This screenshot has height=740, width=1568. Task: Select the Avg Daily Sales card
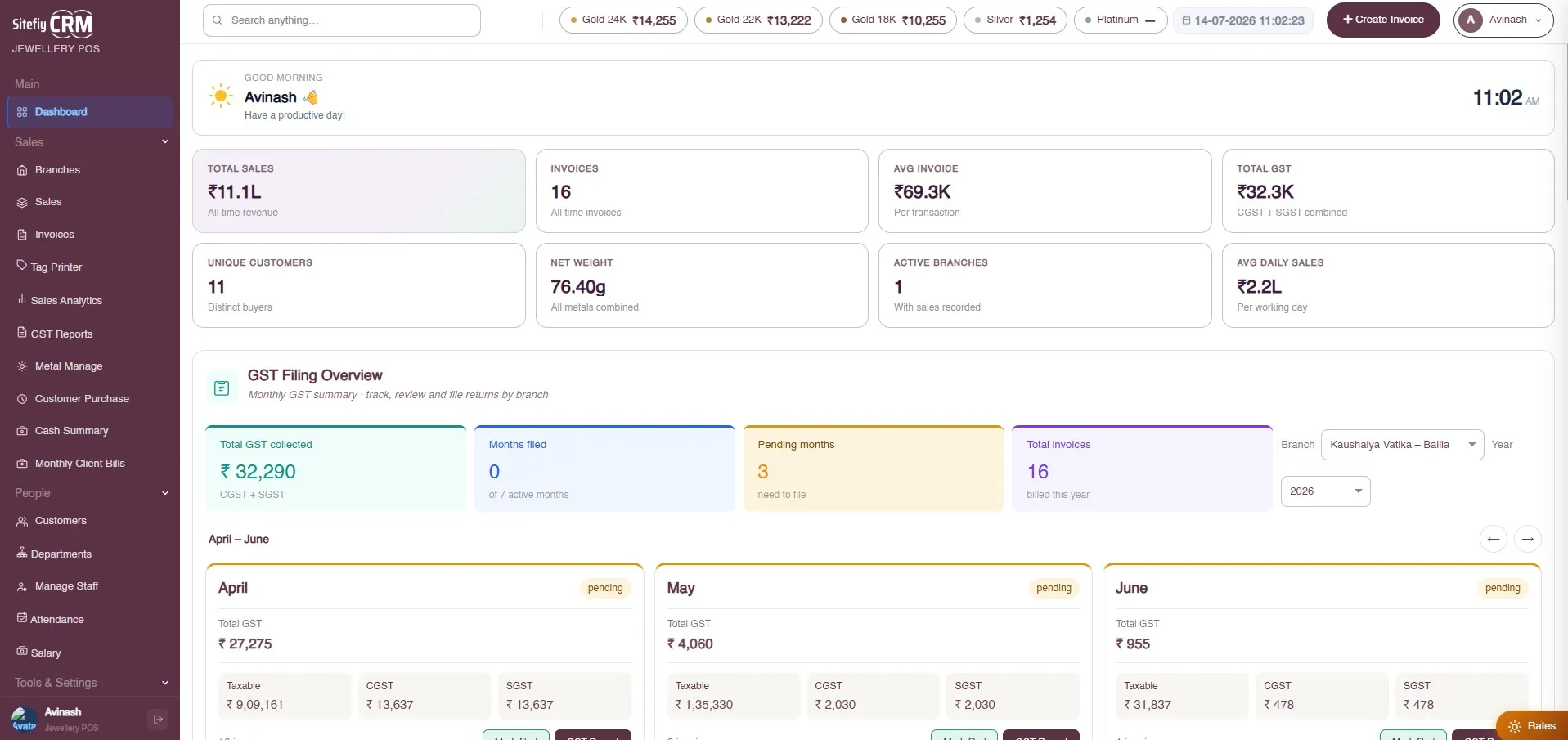point(1388,285)
